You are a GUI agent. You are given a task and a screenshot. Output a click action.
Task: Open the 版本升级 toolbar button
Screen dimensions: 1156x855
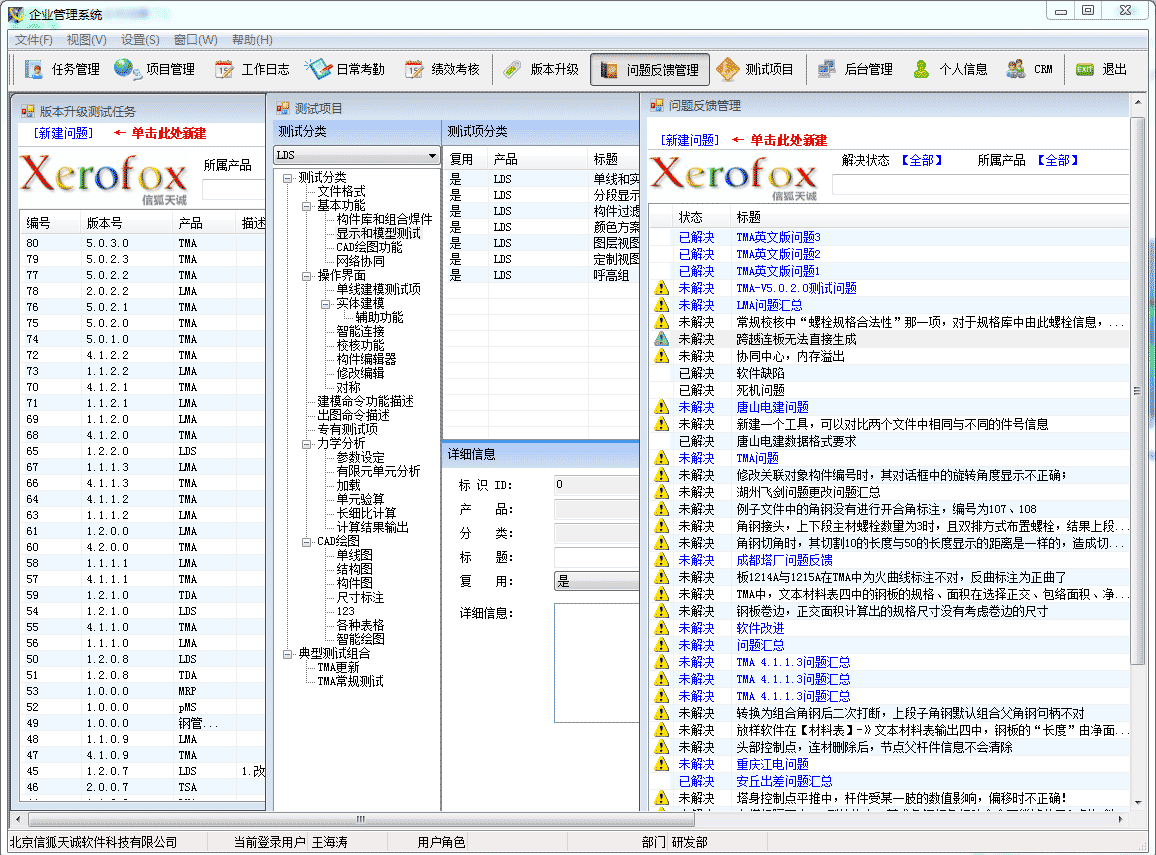(x=540, y=69)
